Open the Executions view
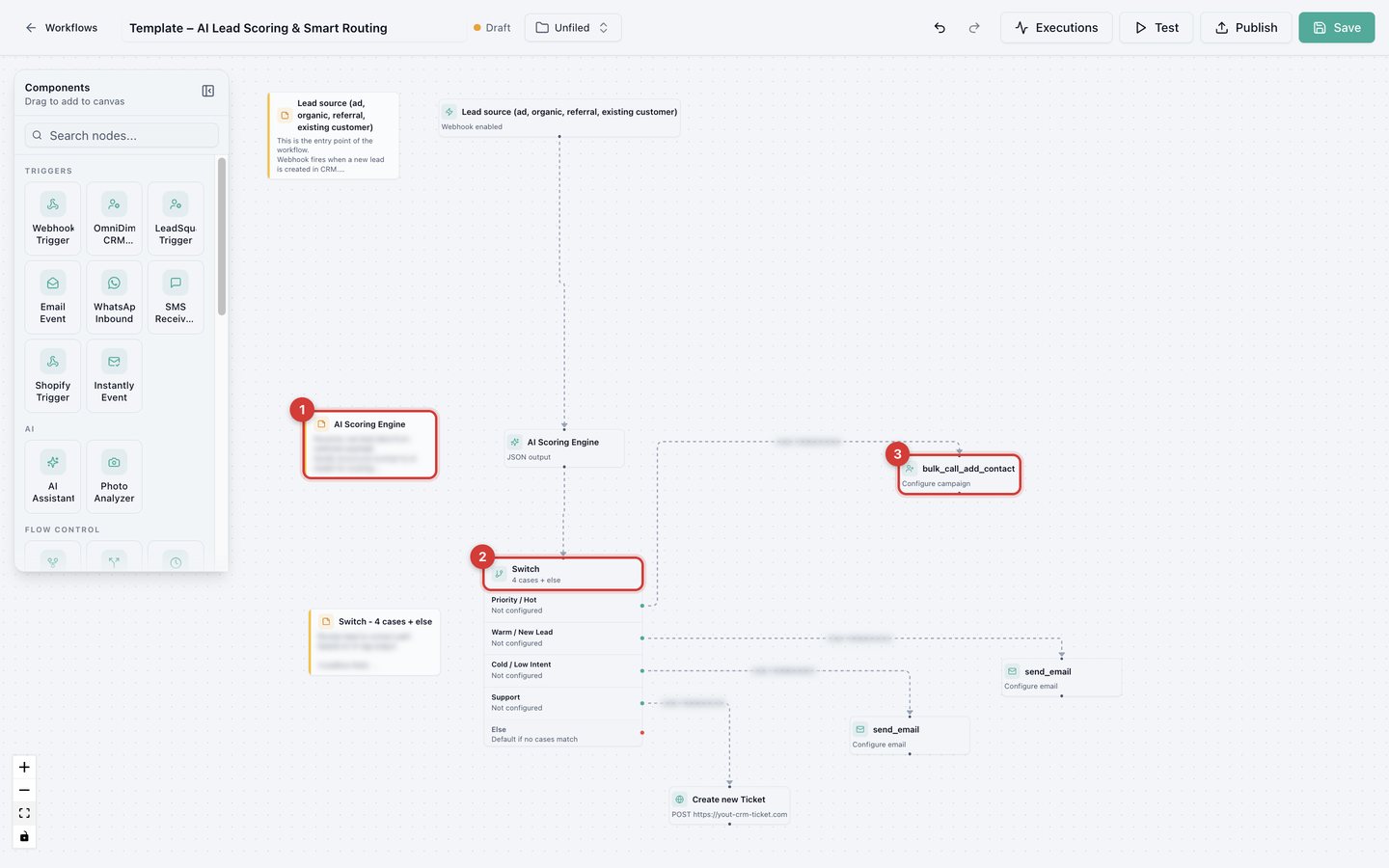The width and height of the screenshot is (1389, 868). (1056, 28)
